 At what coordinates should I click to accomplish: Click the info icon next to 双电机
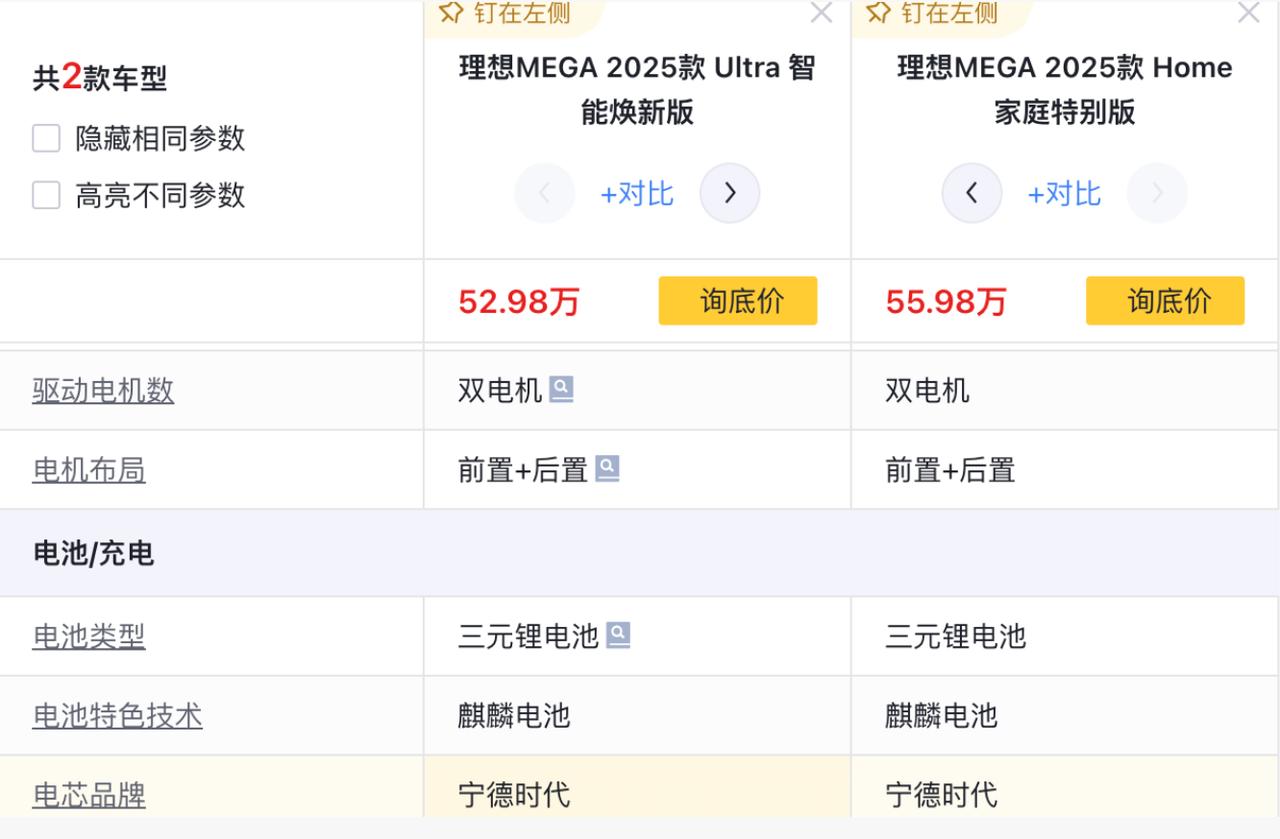click(562, 389)
